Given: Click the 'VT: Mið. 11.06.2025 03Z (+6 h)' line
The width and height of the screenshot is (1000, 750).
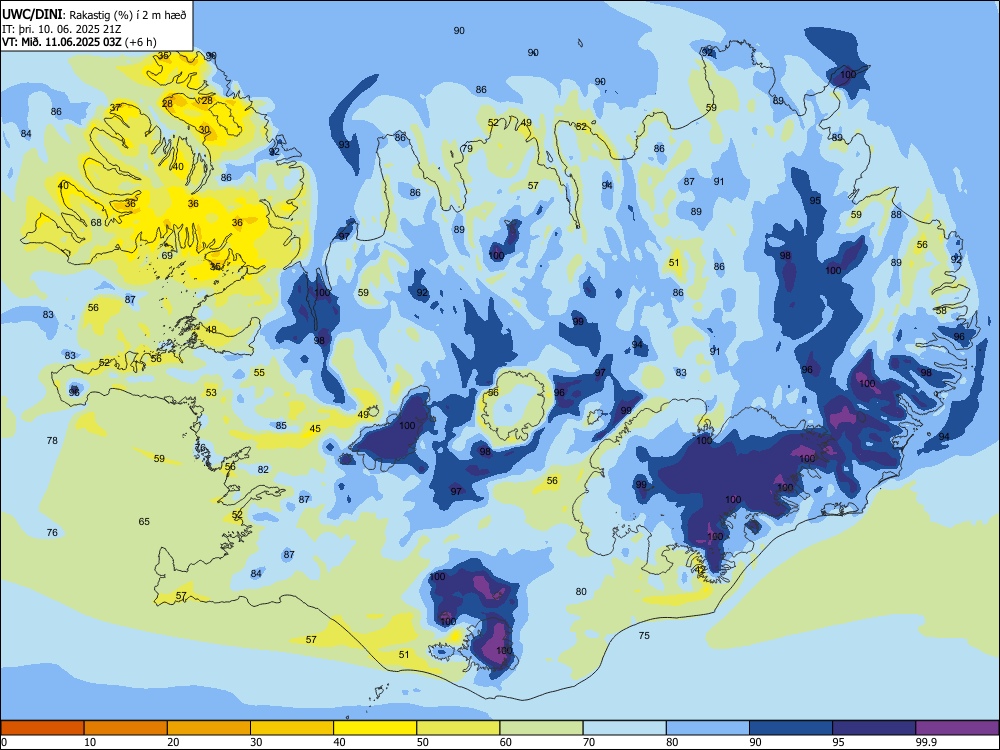Looking at the screenshot, I should pos(79,42).
